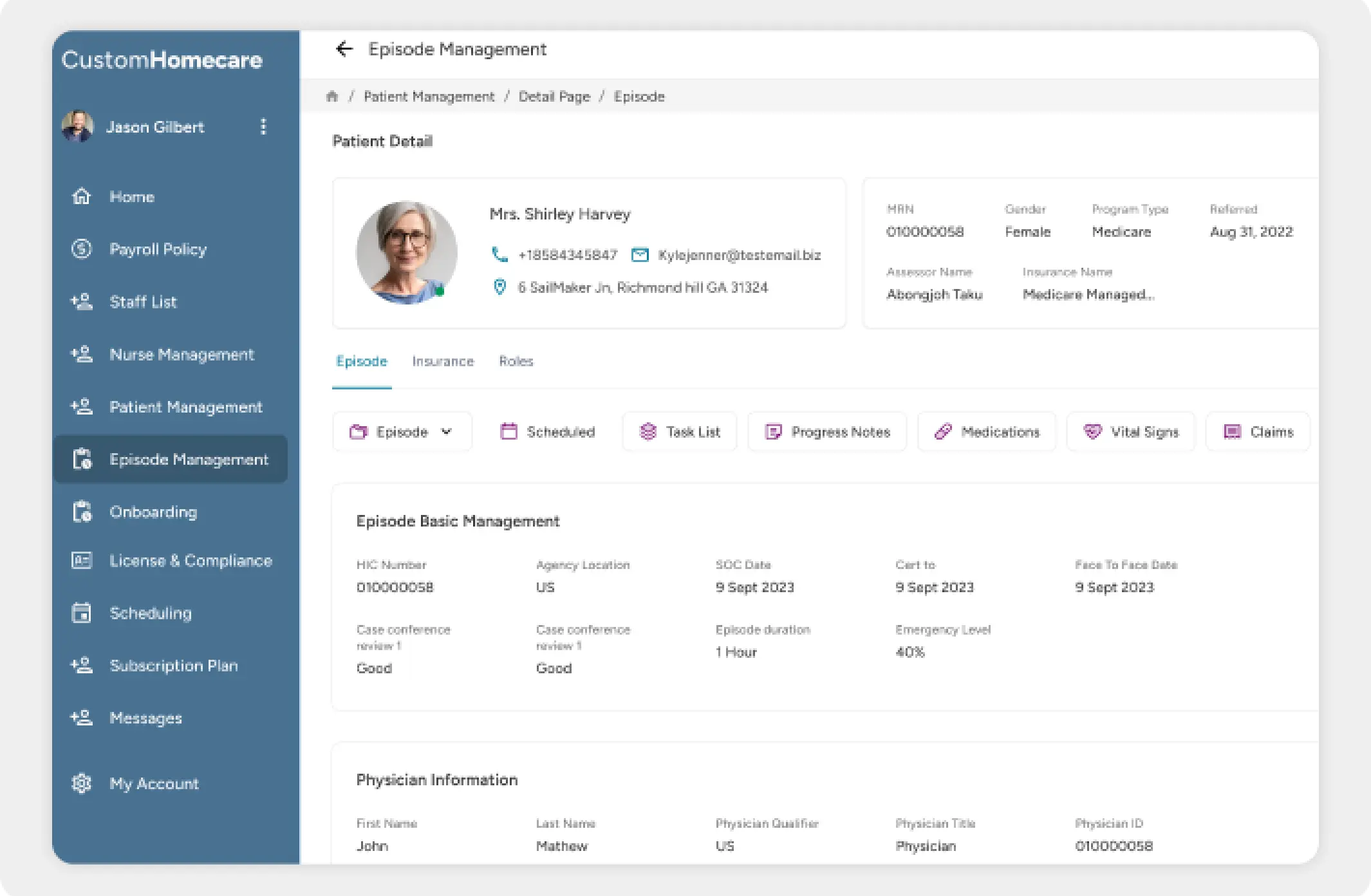Screen dimensions: 1371x896
Task: Switch to the Roles tab
Action: (516, 361)
